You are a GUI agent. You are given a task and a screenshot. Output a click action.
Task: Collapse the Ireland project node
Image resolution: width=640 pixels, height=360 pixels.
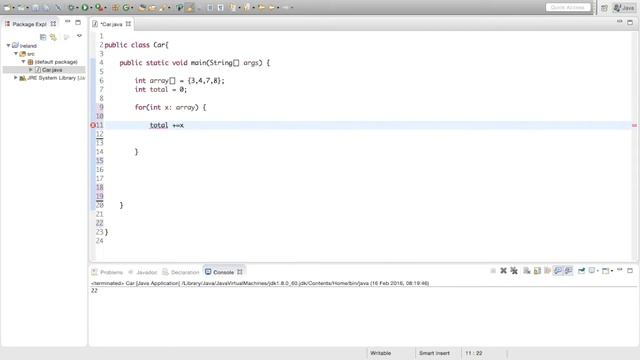tap(9, 46)
